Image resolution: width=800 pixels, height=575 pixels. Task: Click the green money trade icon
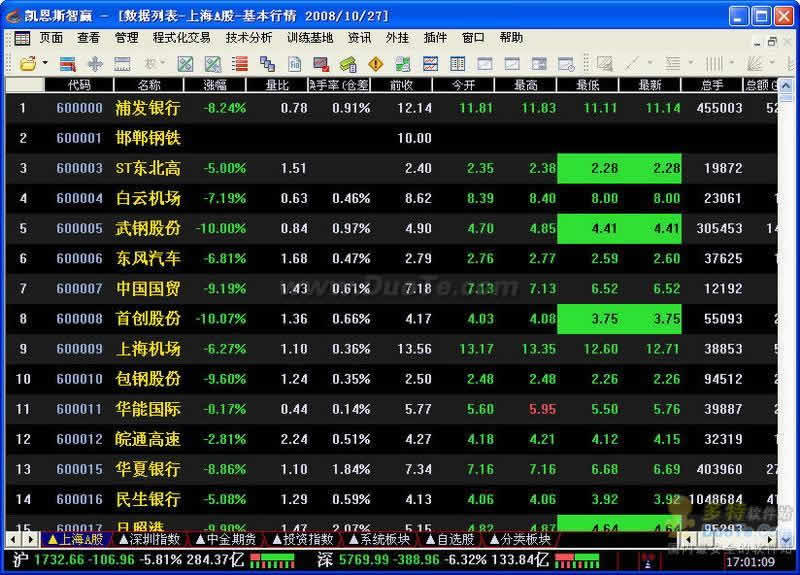(x=348, y=64)
